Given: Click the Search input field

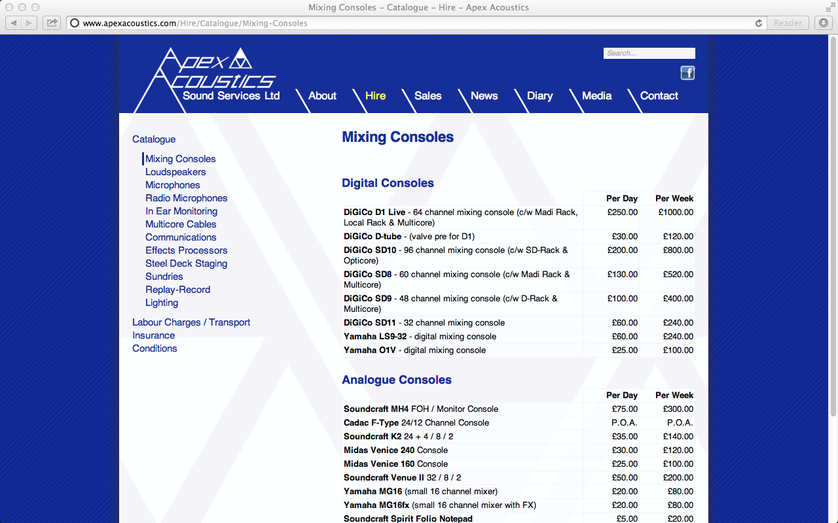Looking at the screenshot, I should [649, 53].
